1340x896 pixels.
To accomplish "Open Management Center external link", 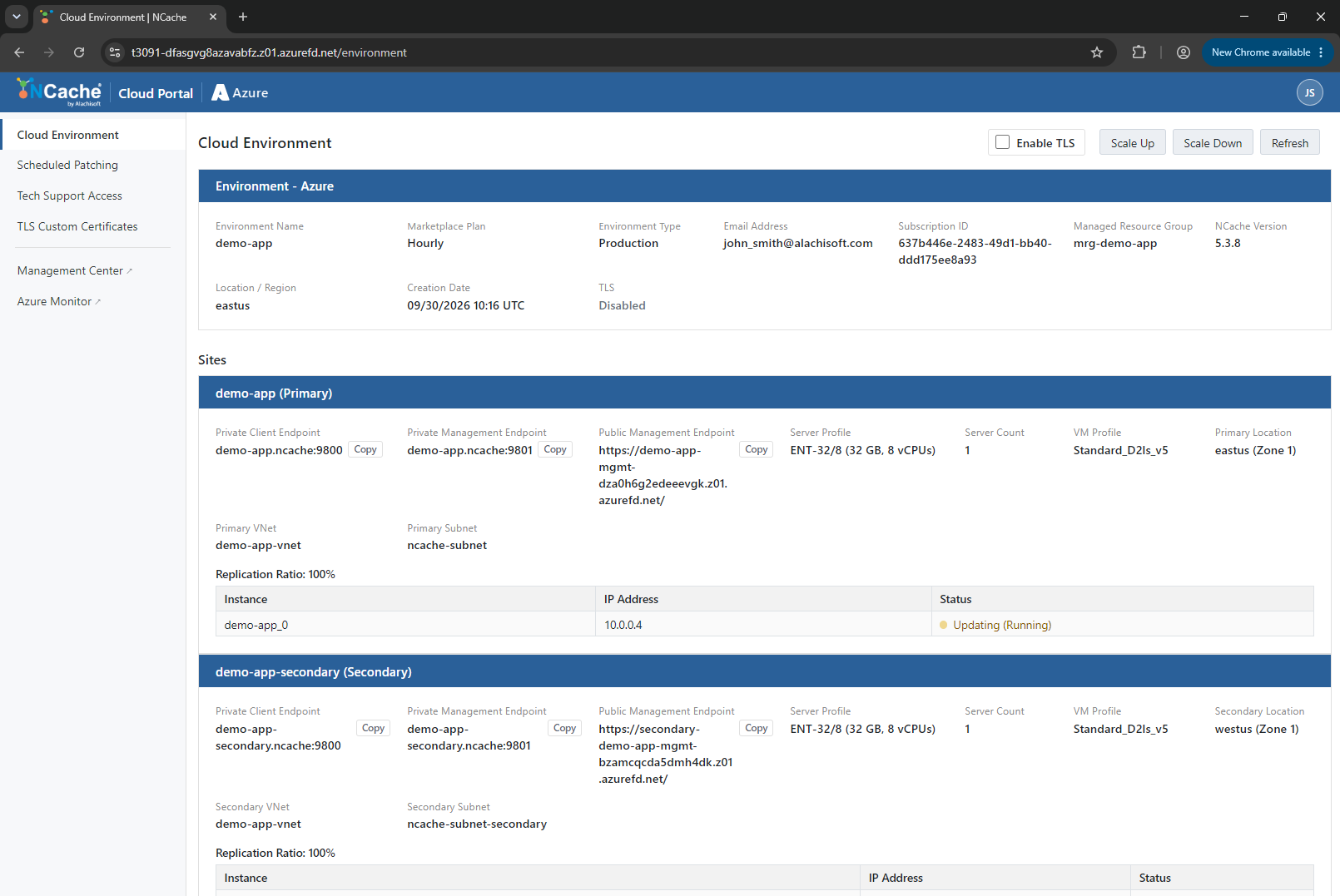I will click(x=74, y=270).
